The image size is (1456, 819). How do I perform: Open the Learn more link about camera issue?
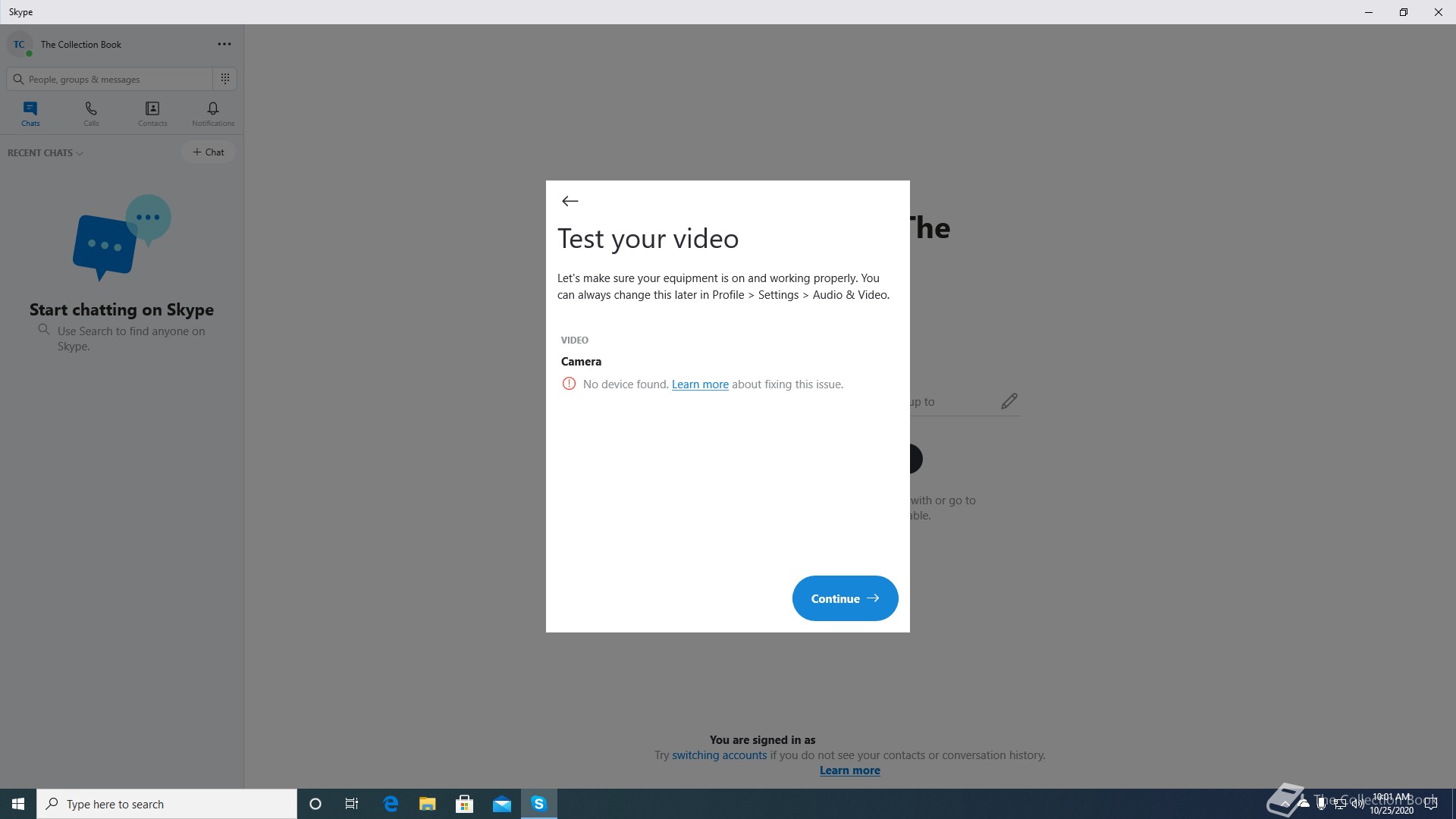click(700, 384)
